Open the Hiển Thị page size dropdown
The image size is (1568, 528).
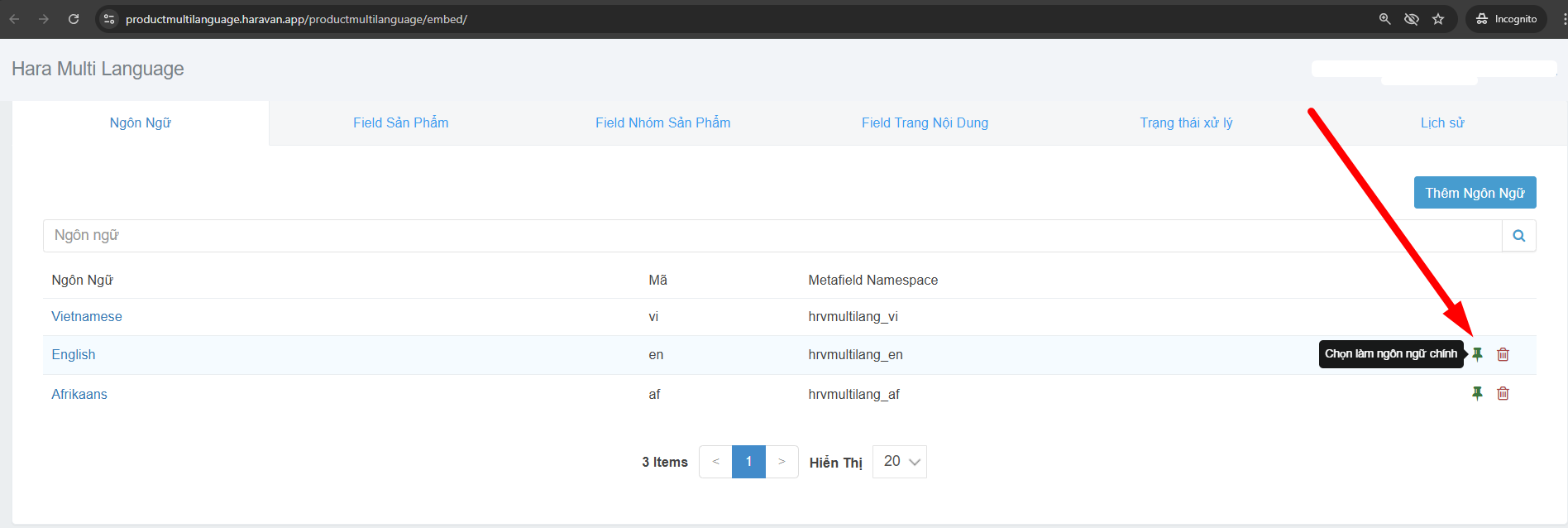pos(899,462)
